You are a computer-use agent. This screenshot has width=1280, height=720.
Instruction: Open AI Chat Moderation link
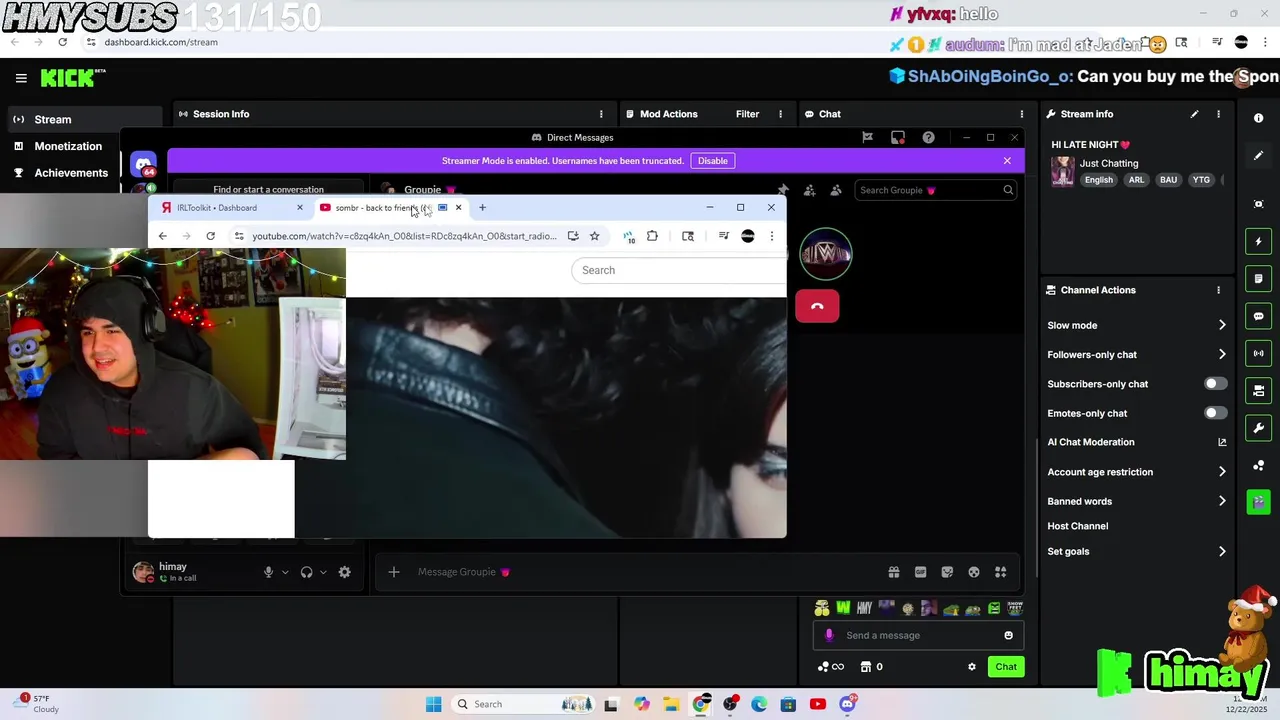[x=1137, y=442]
